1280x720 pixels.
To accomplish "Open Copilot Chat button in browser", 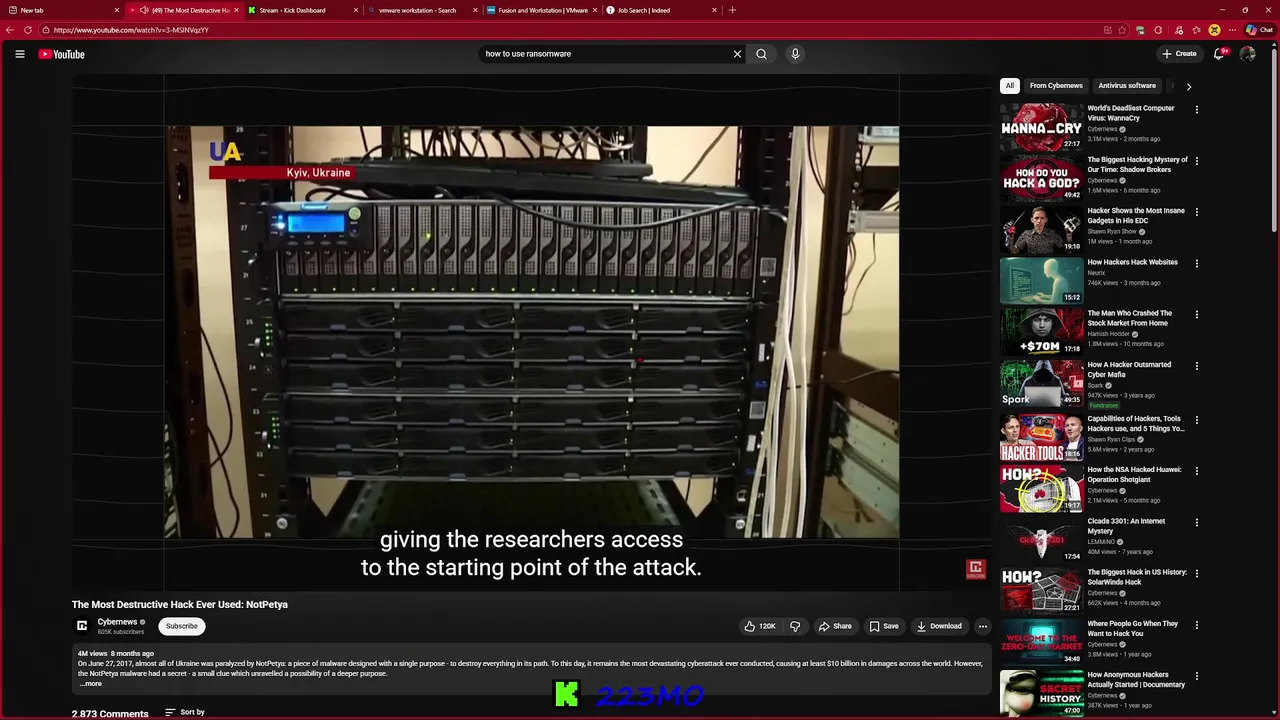I will pyautogui.click(x=1258, y=30).
